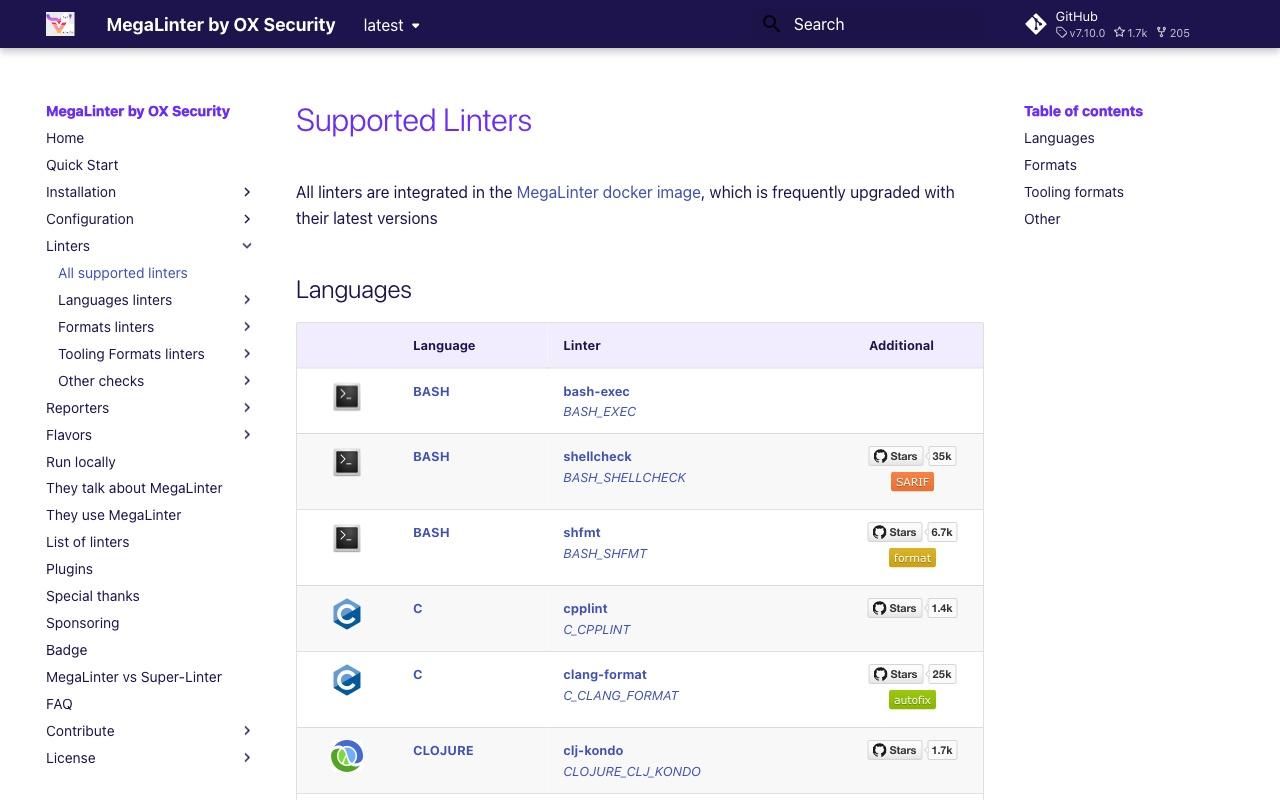Viewport: 1280px width, 800px height.
Task: Open Run locally page
Action: (81, 462)
